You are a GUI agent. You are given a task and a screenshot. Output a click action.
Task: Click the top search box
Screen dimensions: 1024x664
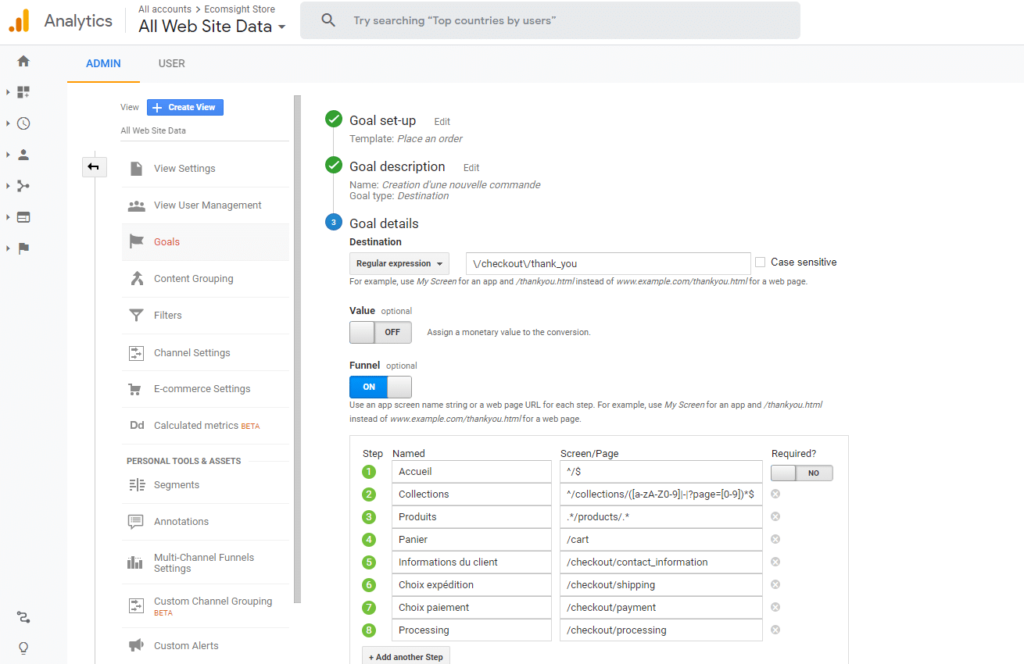tap(550, 20)
